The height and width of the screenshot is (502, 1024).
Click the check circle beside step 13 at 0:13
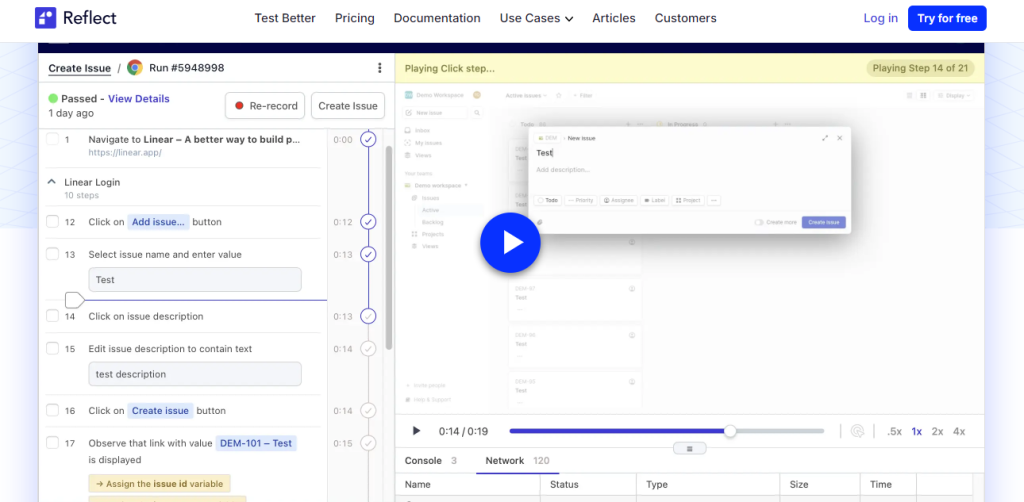tap(368, 254)
